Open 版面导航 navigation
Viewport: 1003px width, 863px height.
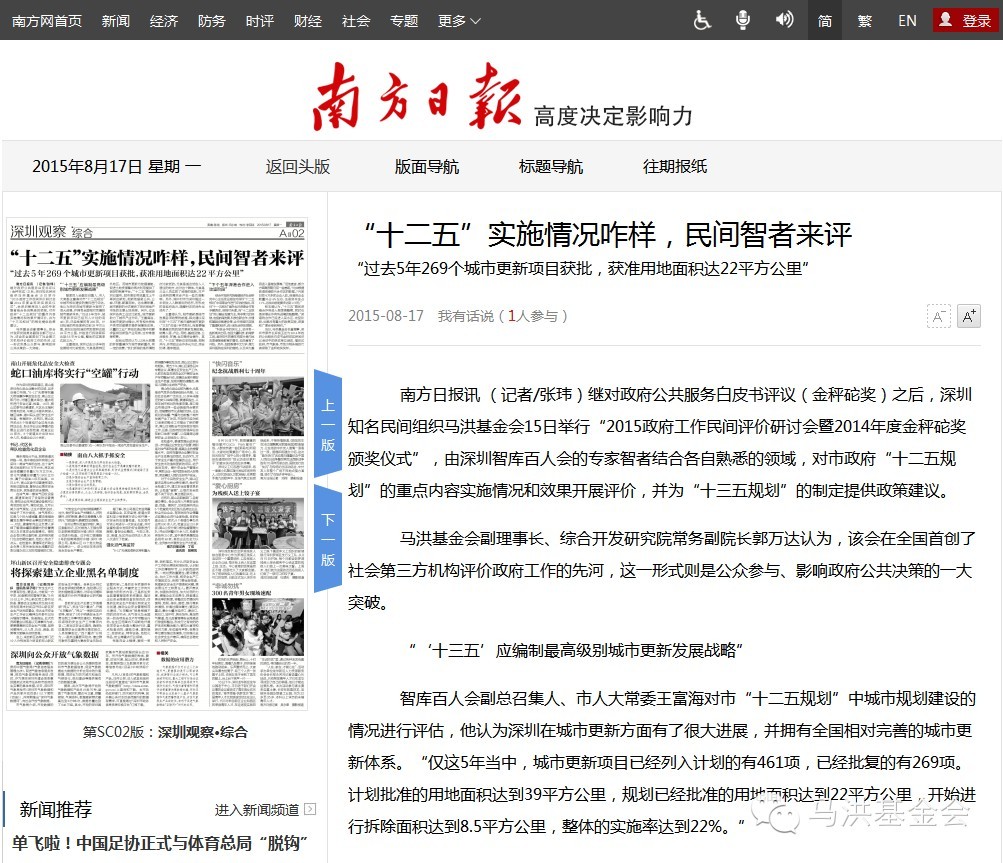tap(427, 167)
